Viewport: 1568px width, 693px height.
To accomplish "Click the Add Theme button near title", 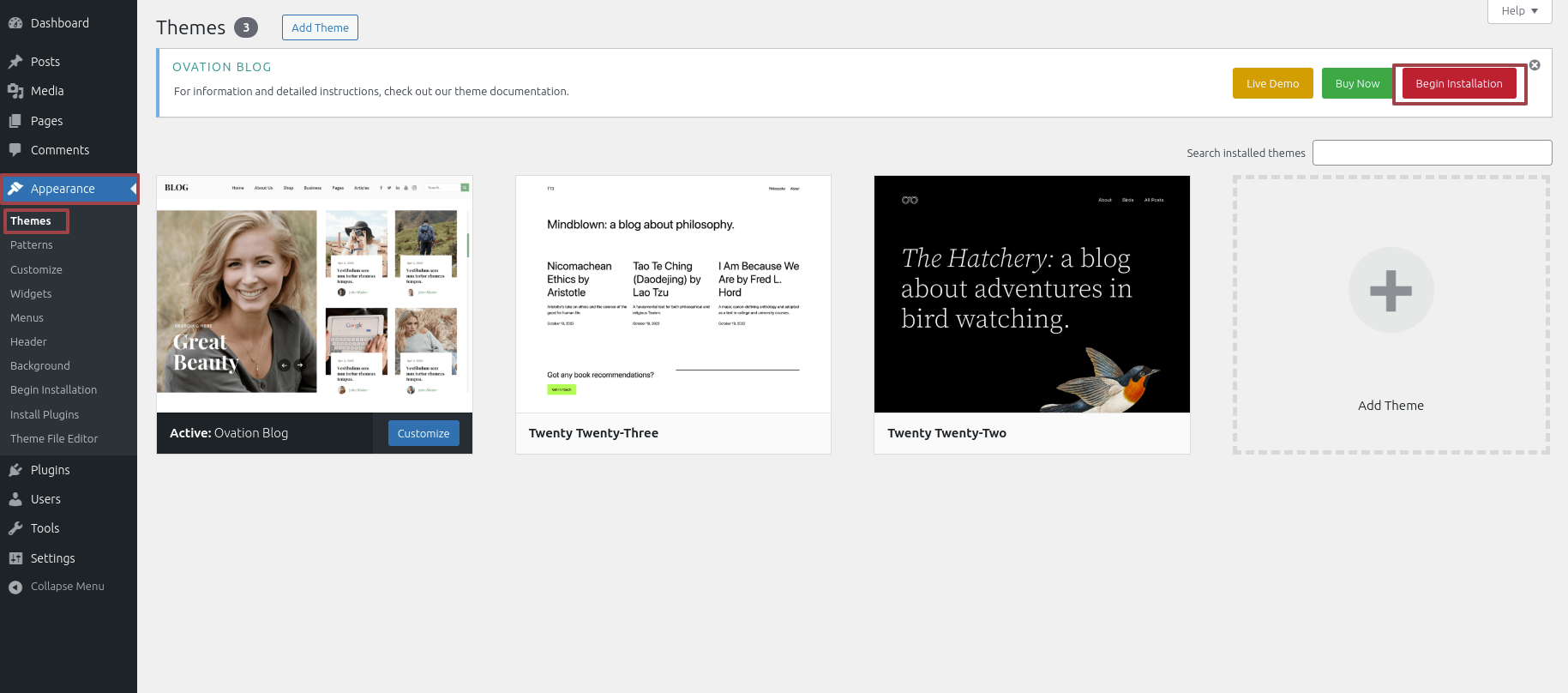I will tap(320, 27).
